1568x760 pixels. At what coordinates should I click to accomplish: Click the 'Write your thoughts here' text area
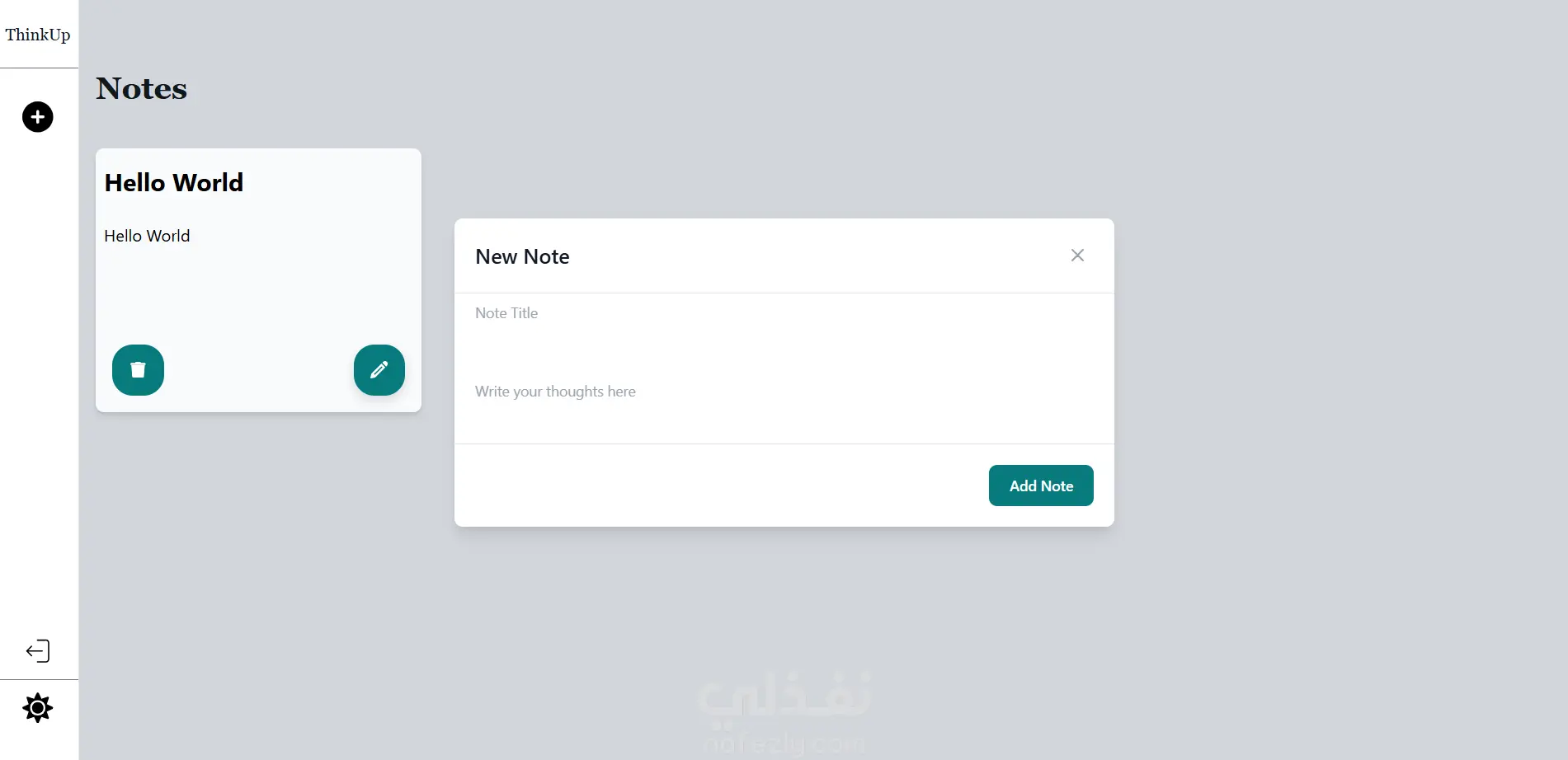coord(784,392)
